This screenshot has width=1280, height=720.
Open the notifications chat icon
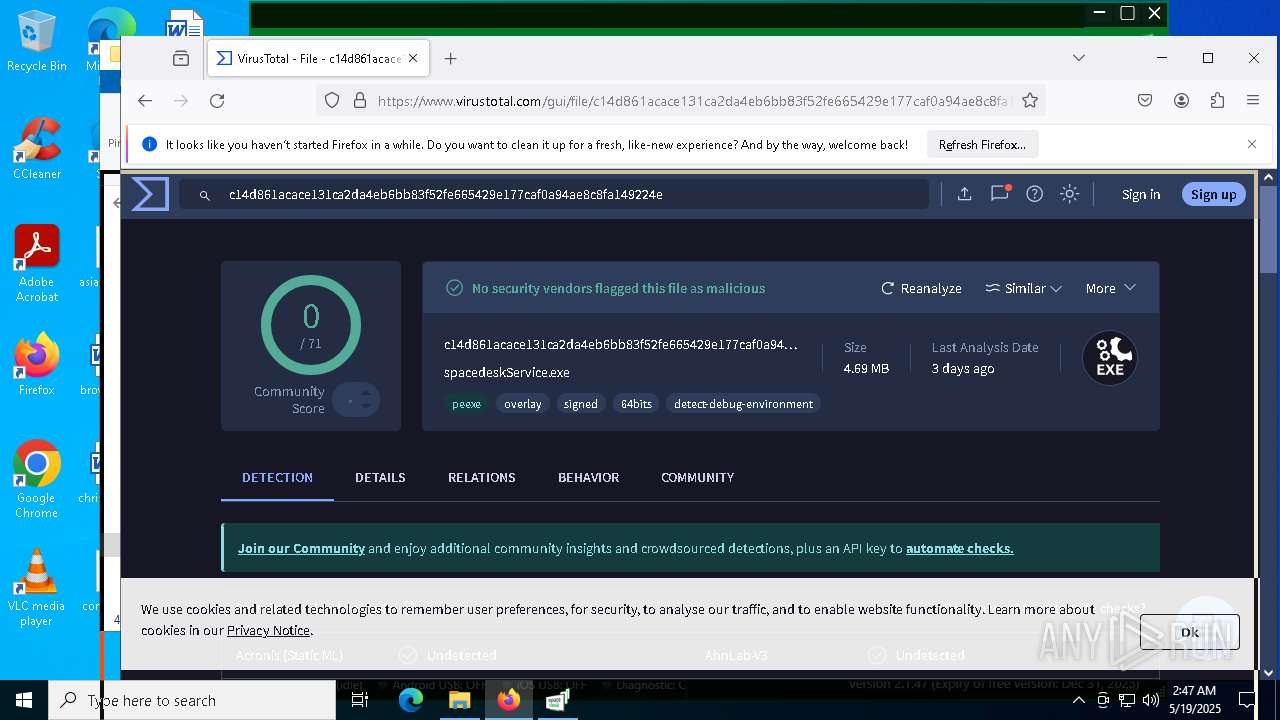[x=1000, y=194]
